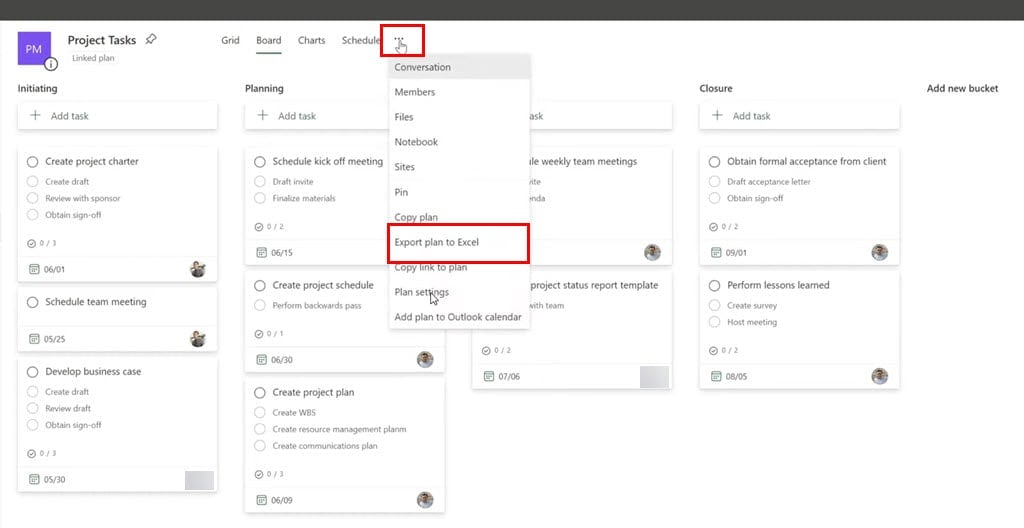Viewport: 1024px width, 528px height.
Task: Open Create project status report template card
Action: tap(572, 330)
